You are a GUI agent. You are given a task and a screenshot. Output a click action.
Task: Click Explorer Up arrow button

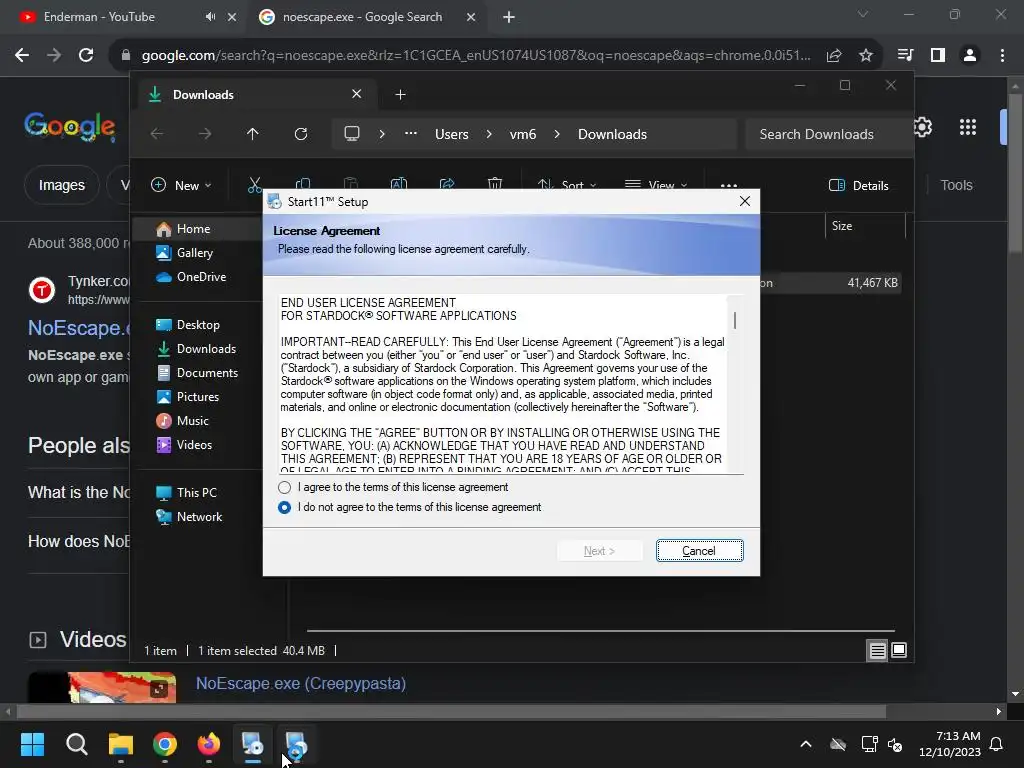pos(253,134)
